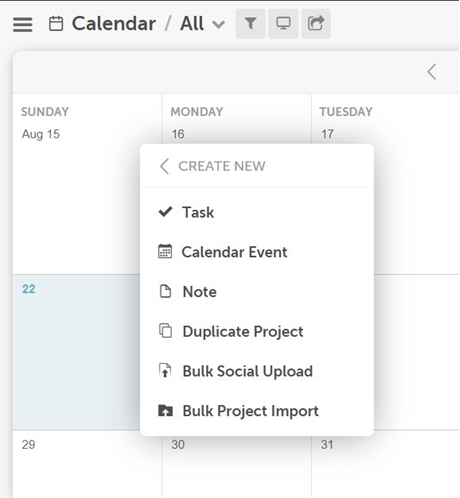
Task: Click the share export icon
Action: pyautogui.click(x=316, y=24)
